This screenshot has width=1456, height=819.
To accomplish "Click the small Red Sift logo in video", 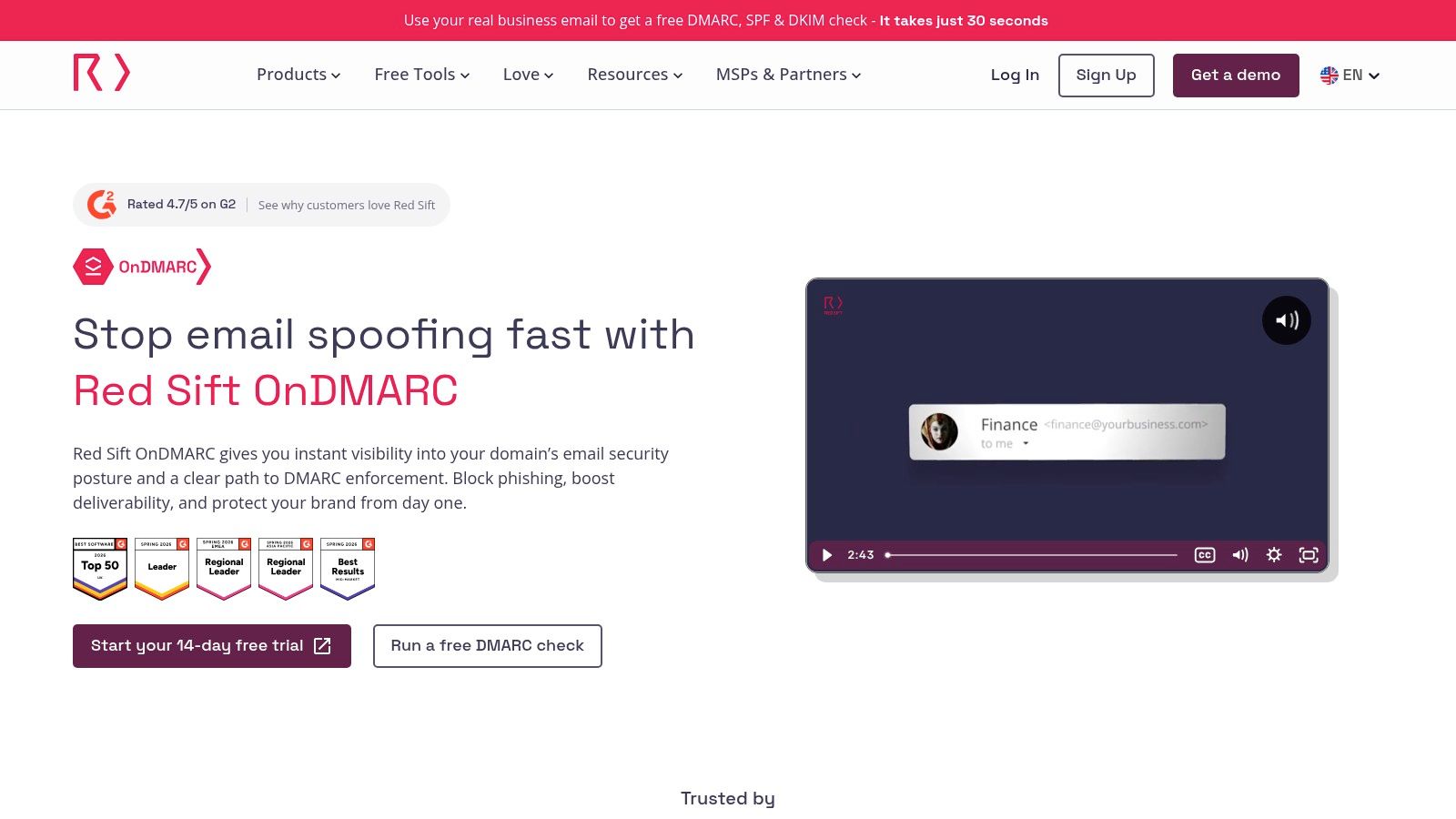I will (x=833, y=305).
